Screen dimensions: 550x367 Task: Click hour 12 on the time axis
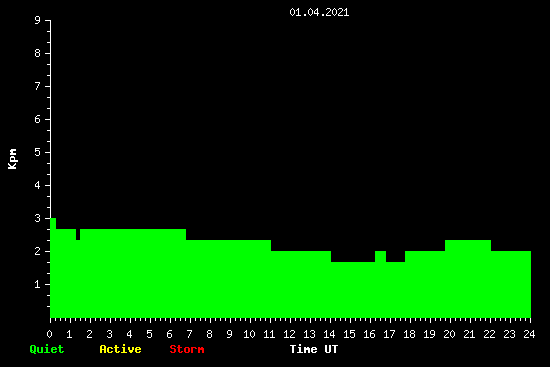tap(289, 334)
